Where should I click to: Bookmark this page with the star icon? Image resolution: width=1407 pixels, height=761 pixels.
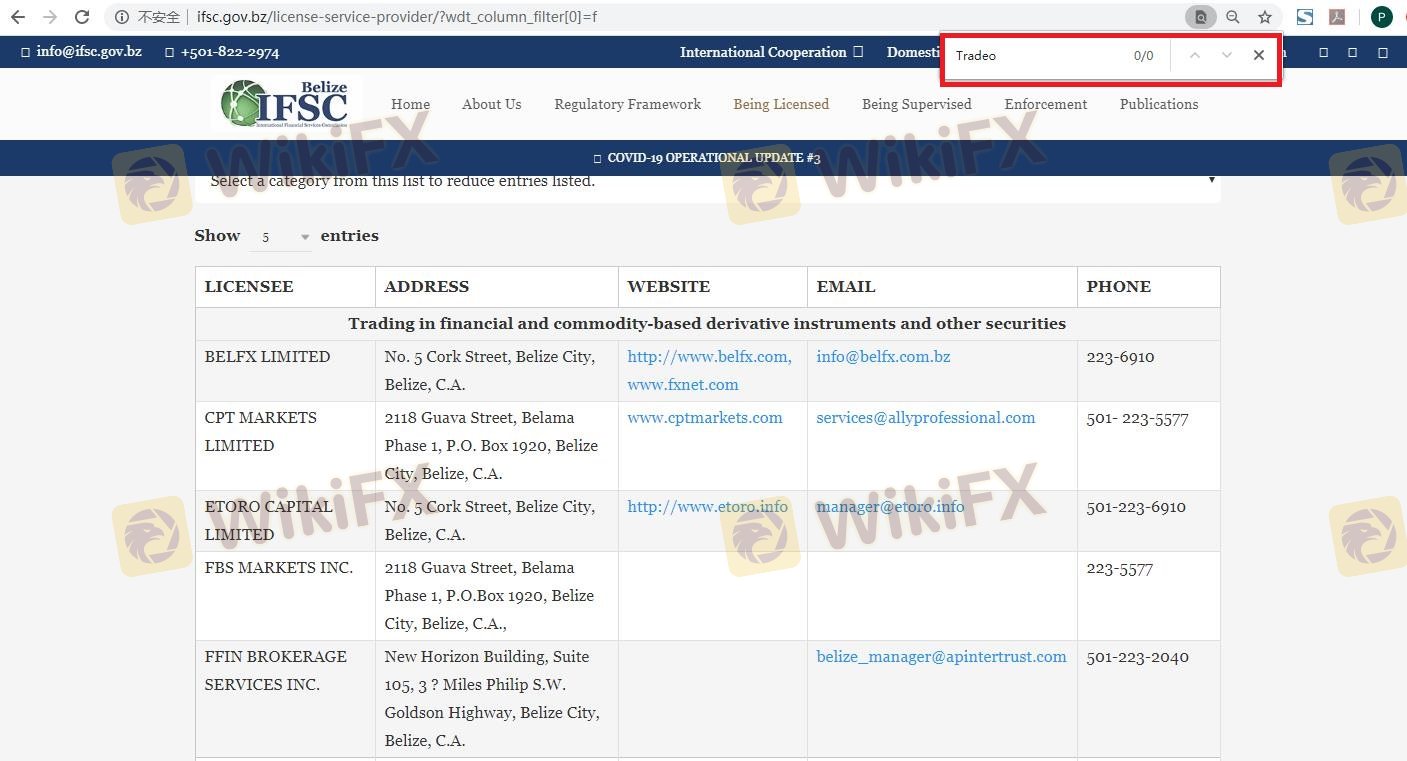tap(1265, 17)
